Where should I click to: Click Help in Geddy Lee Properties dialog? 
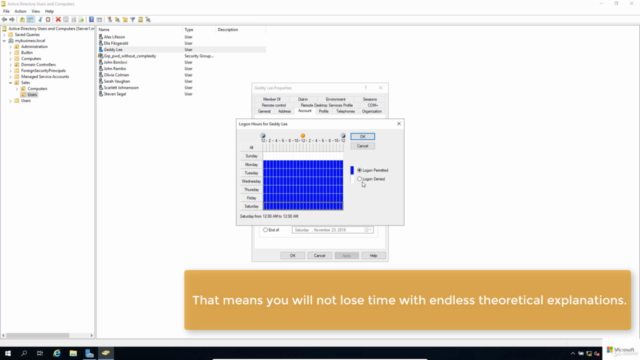373,256
